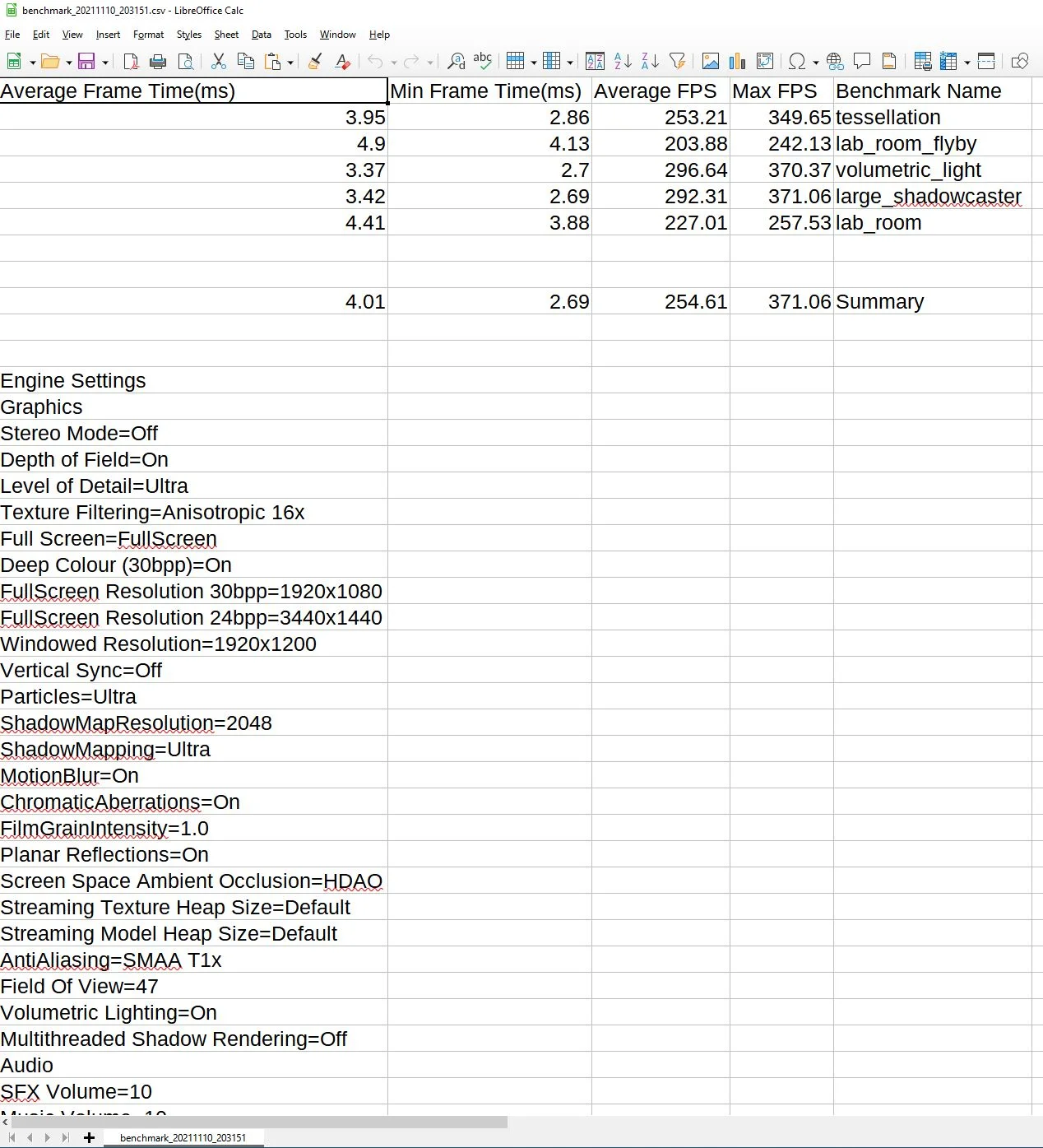Add a new sheet with plus button
1043x1148 pixels.
89,1138
